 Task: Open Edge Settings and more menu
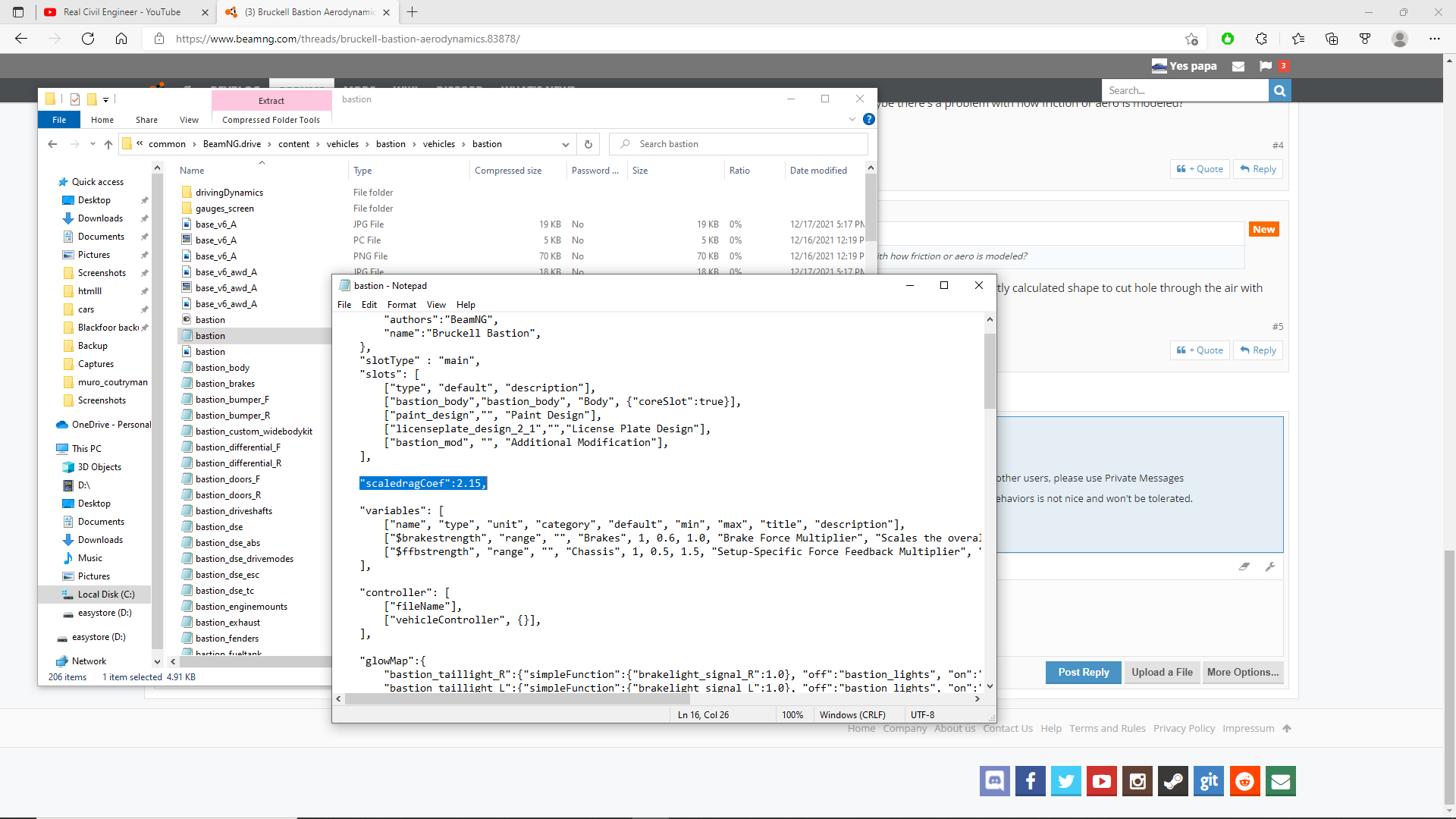[x=1434, y=39]
